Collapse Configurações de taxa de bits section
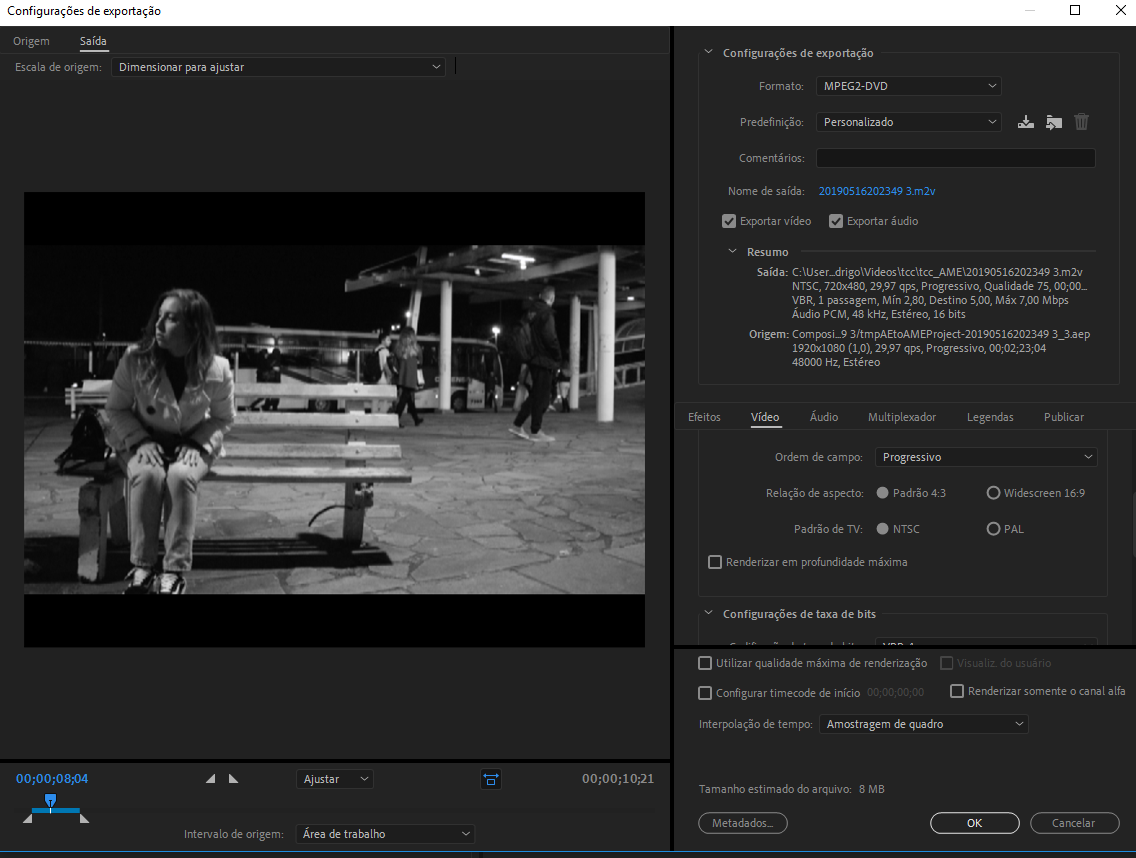 708,614
